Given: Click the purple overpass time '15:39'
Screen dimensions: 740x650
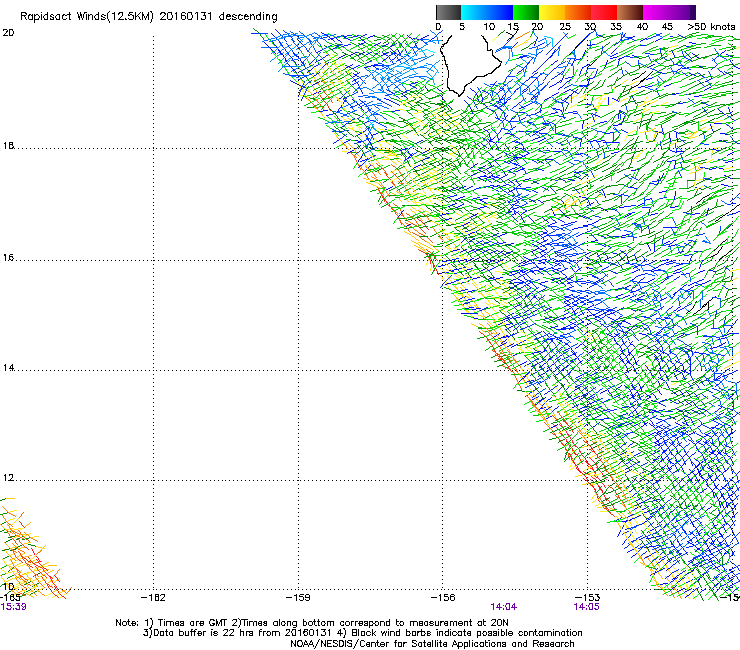Looking at the screenshot, I should pos(13,607).
